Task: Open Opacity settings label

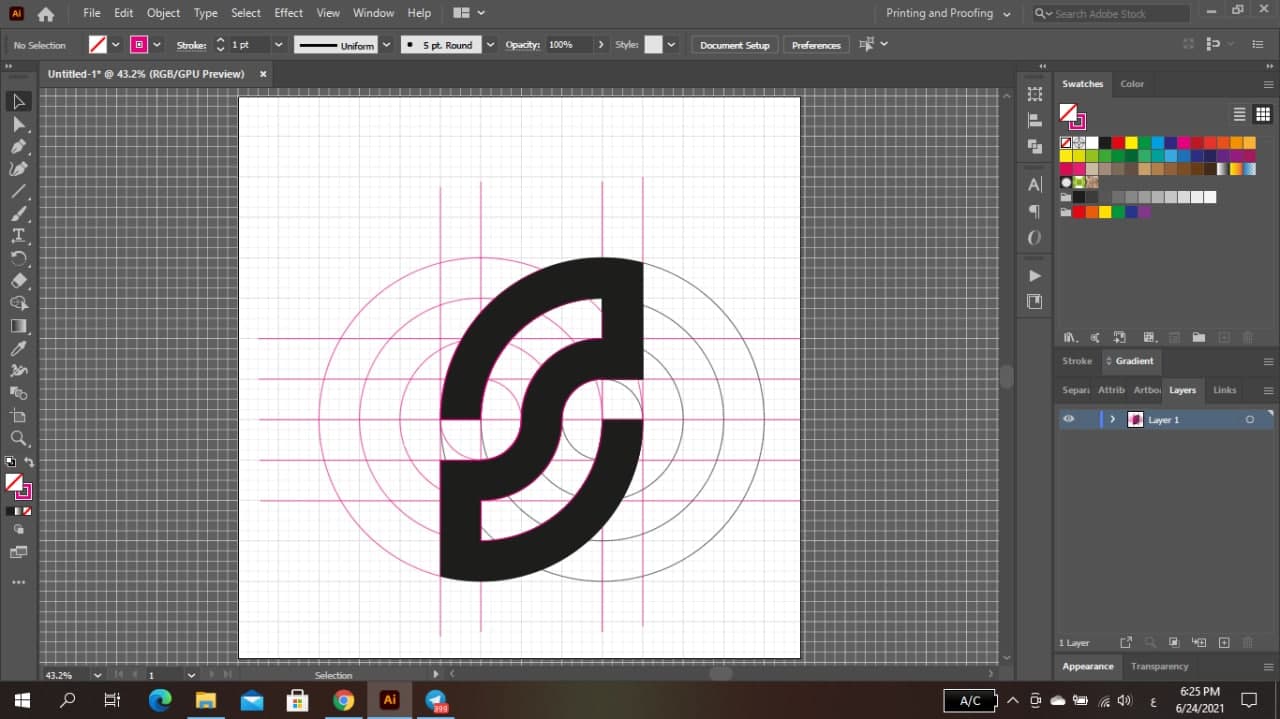Action: 522,45
